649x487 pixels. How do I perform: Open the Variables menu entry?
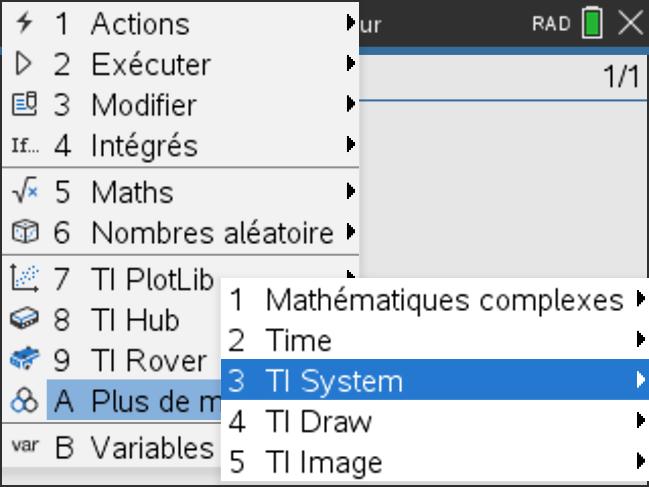pyautogui.click(x=150, y=447)
